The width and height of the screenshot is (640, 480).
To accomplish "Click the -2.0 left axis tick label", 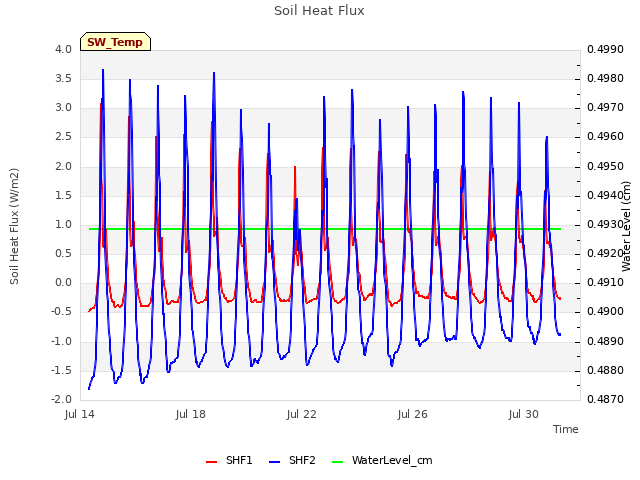I will (62, 399).
